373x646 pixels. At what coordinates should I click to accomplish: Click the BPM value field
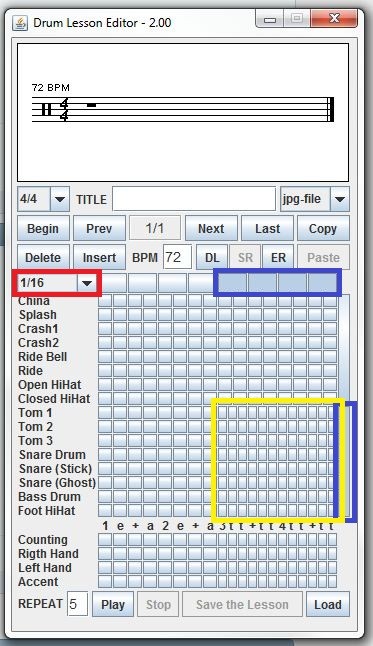click(x=178, y=257)
